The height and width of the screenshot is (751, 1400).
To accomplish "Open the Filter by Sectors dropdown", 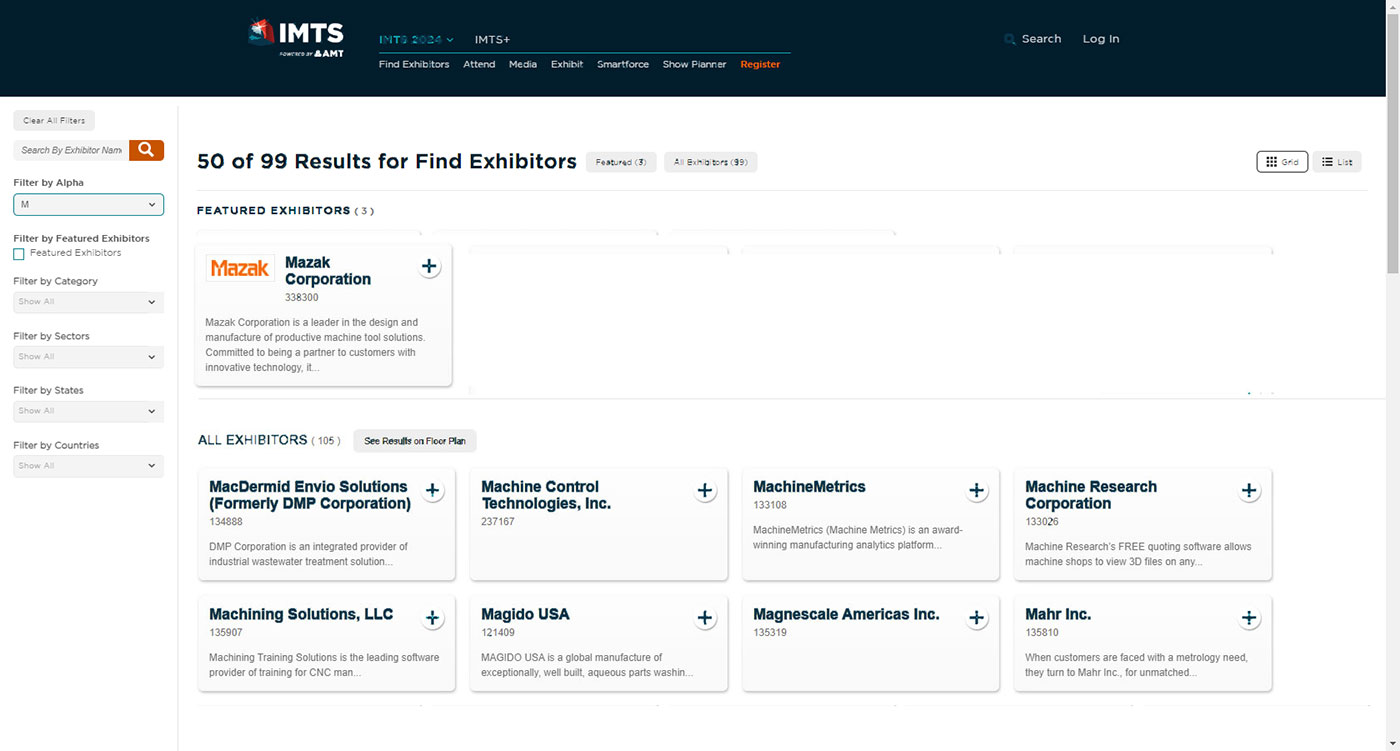I will coord(88,357).
